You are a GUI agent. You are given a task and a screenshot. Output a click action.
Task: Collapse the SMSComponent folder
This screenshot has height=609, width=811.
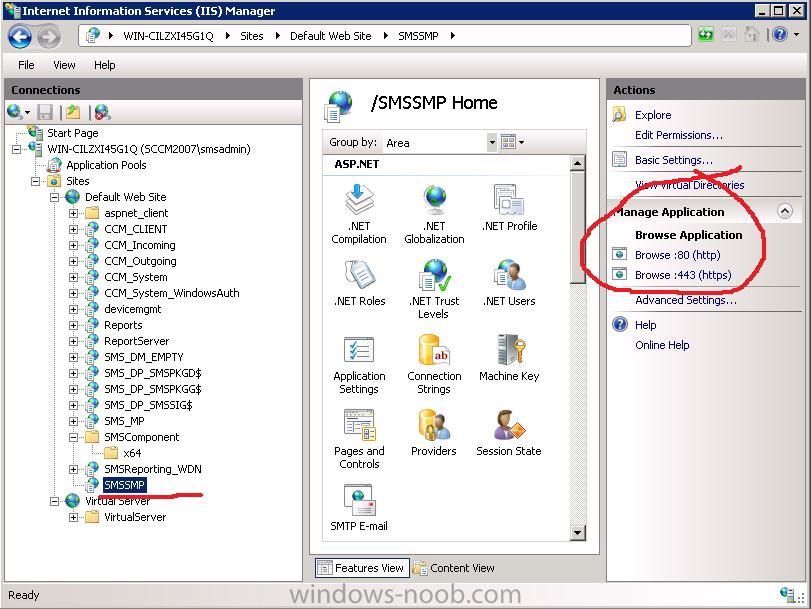pyautogui.click(x=73, y=437)
